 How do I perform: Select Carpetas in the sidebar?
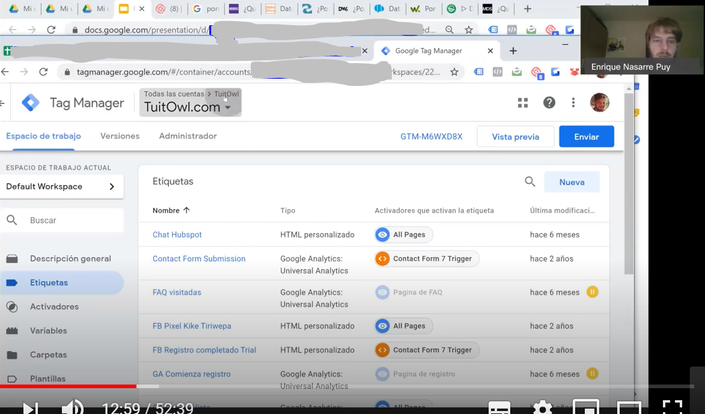[x=48, y=355]
